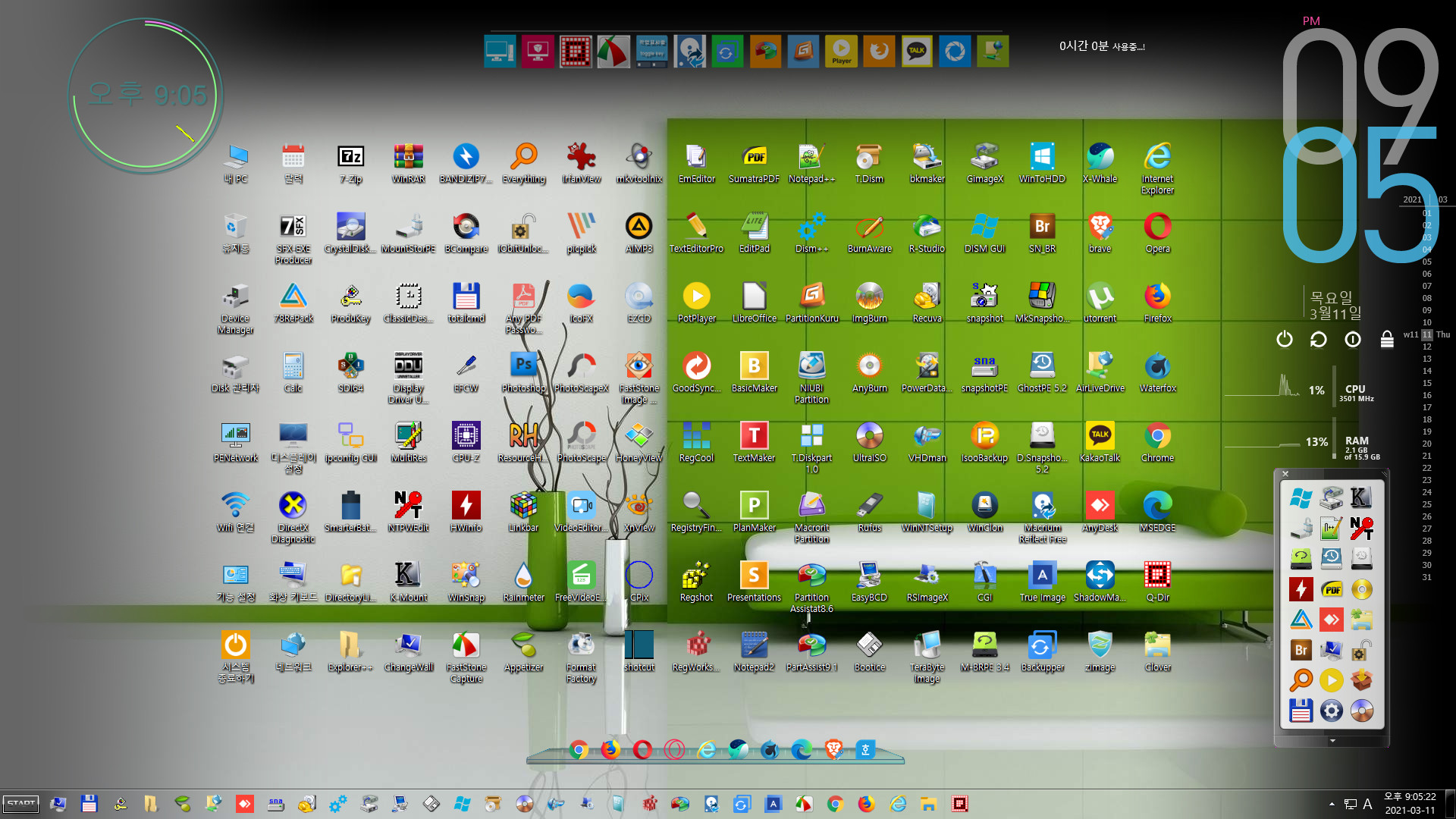
Task: Open Q-Dir file manager icon
Action: [x=1157, y=582]
